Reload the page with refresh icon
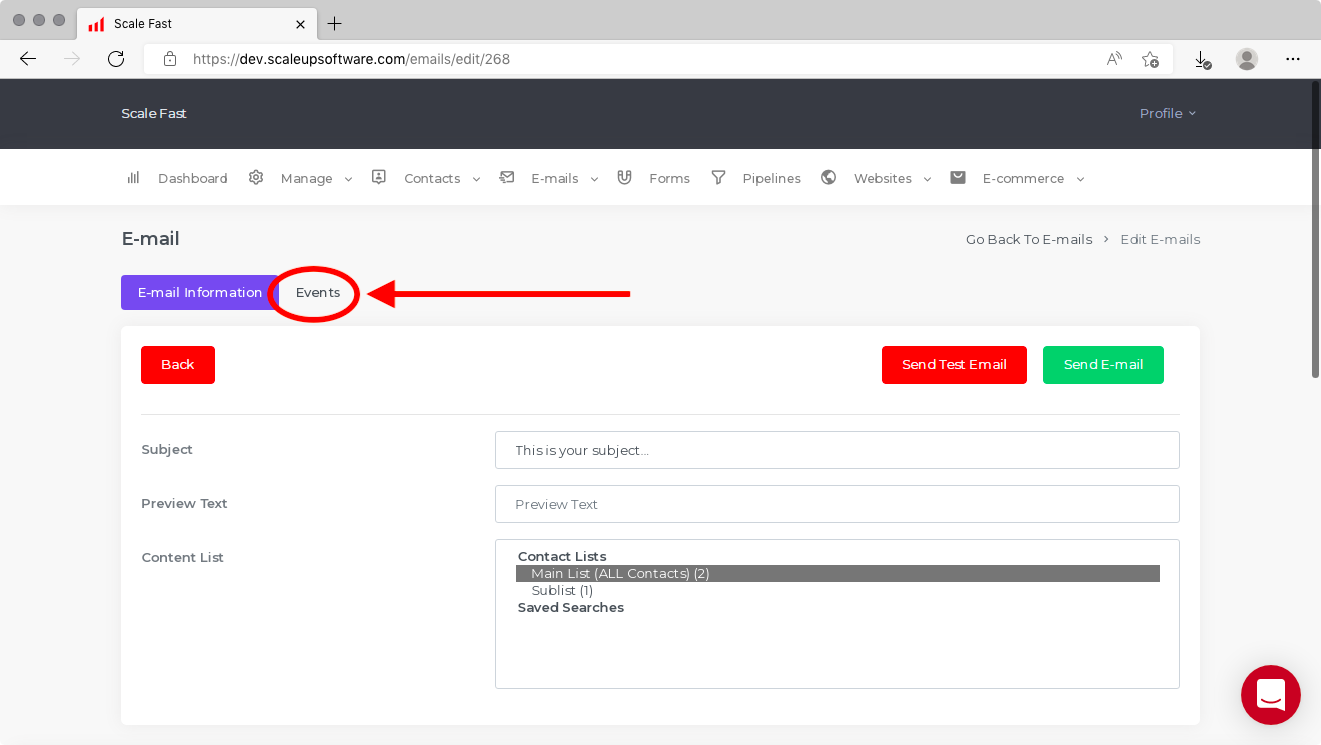1321x745 pixels. pos(116,59)
